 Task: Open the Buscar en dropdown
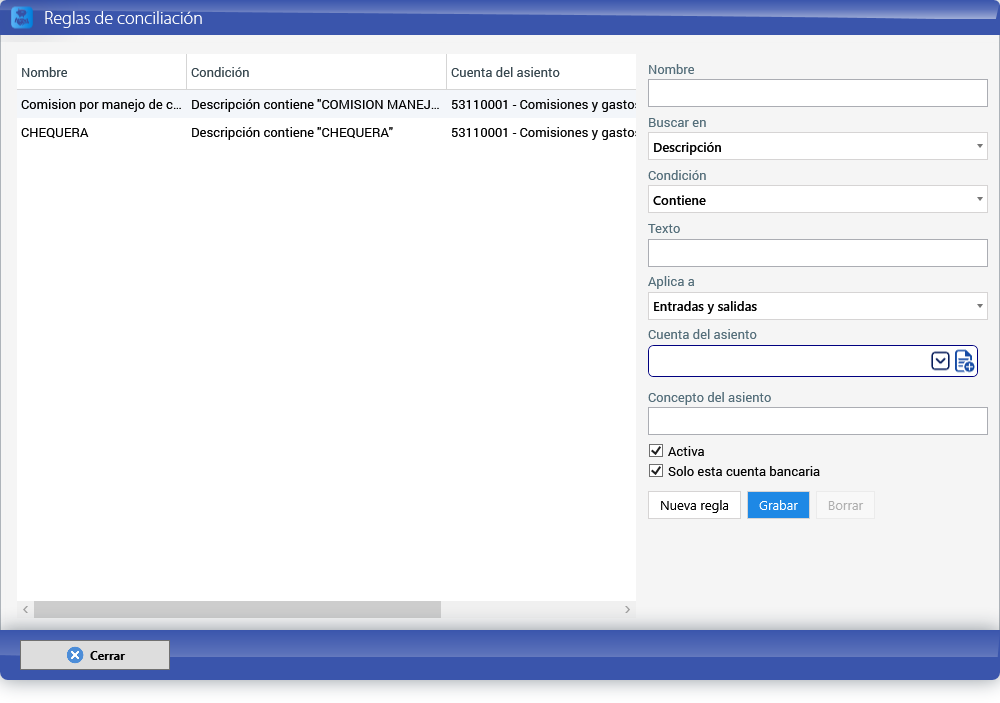[x=818, y=147]
